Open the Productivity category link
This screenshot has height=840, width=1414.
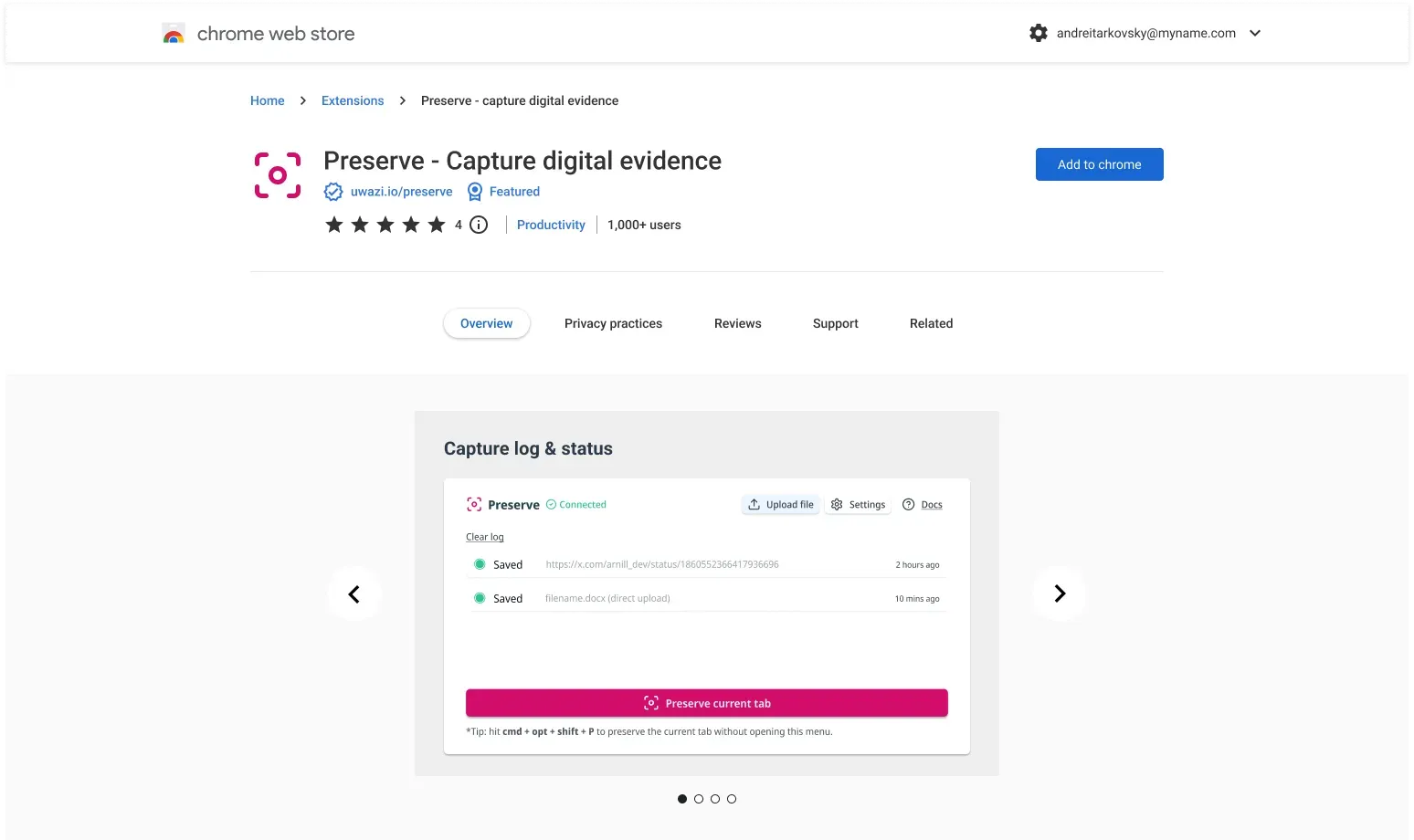(551, 225)
